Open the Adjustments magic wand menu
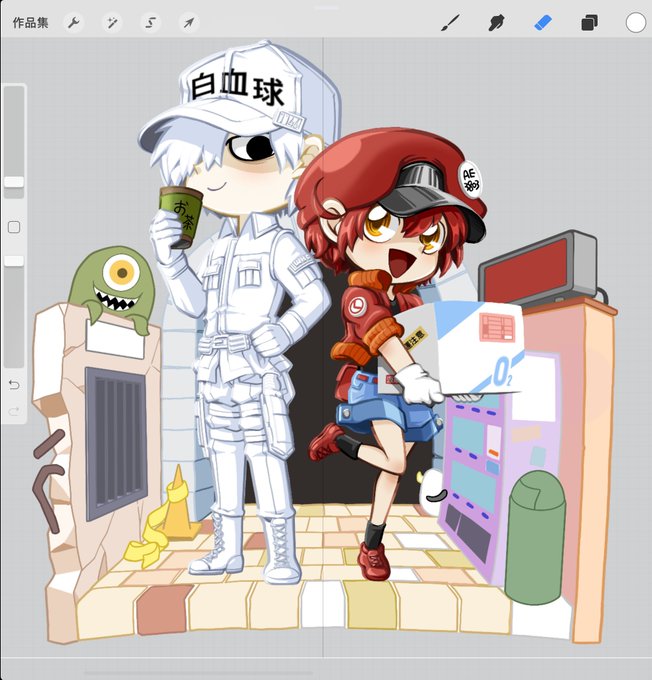This screenshot has width=652, height=680. (x=112, y=23)
